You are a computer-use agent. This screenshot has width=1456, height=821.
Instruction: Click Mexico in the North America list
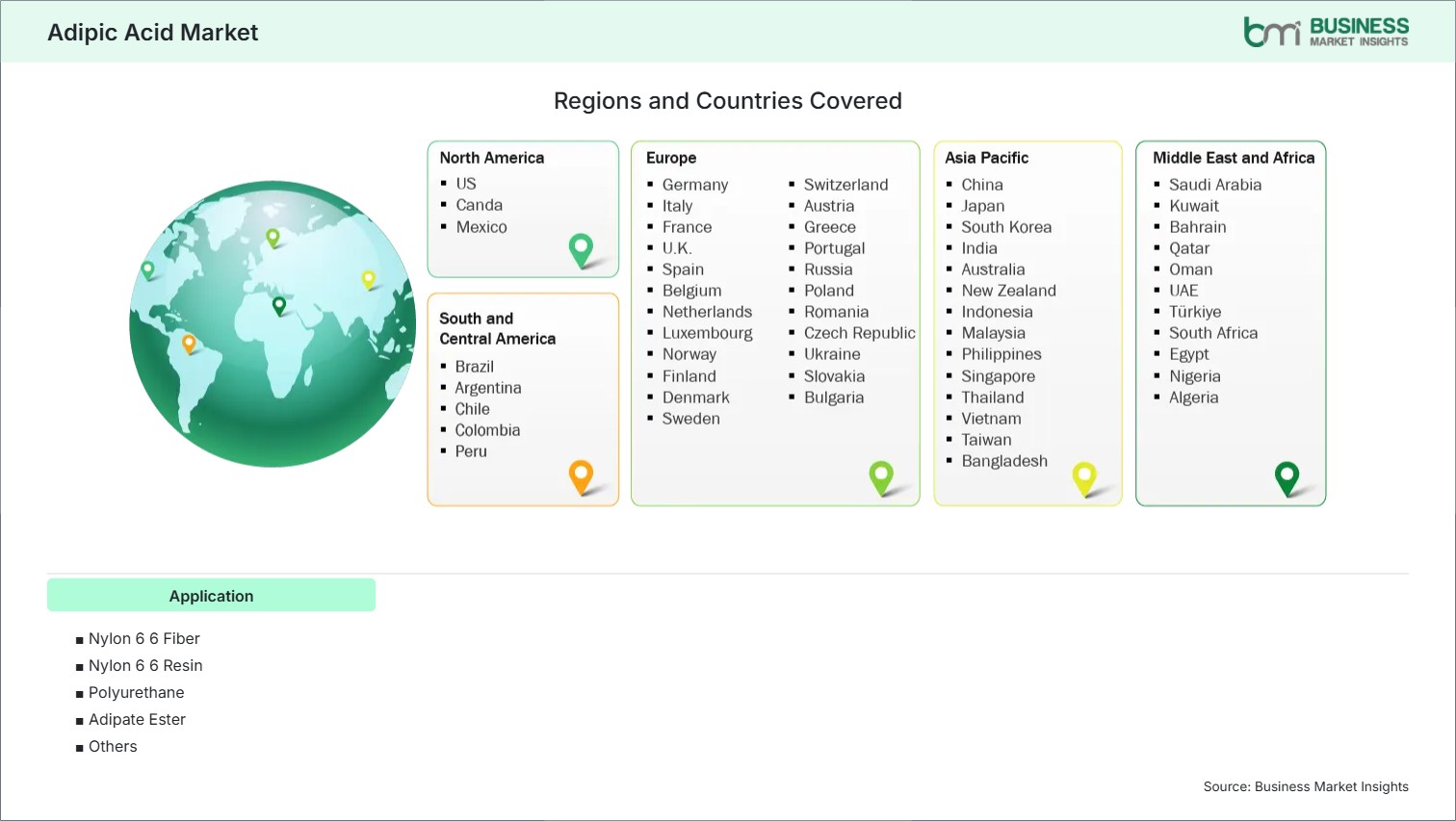pos(481,227)
